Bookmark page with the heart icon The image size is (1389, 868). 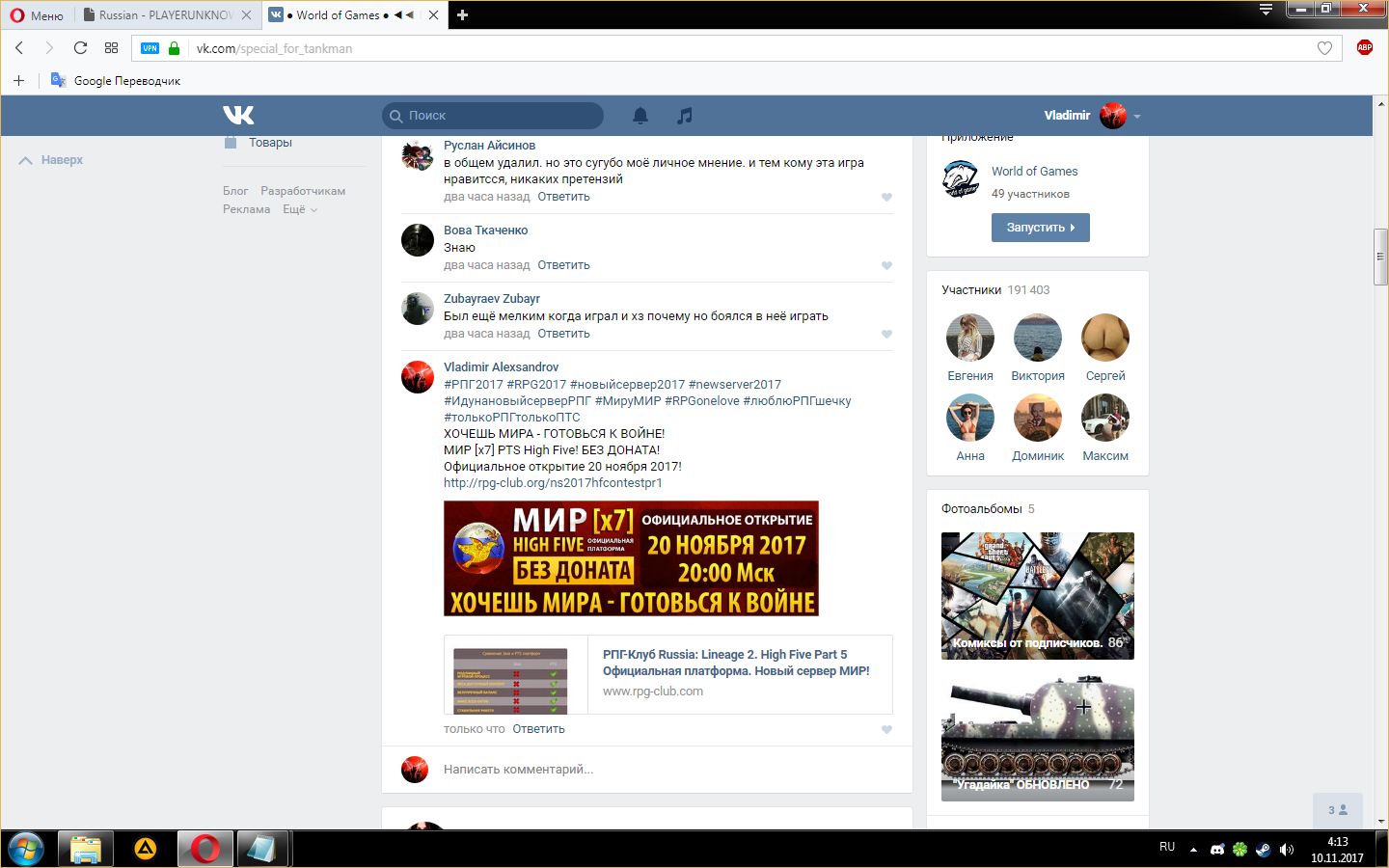click(1324, 48)
